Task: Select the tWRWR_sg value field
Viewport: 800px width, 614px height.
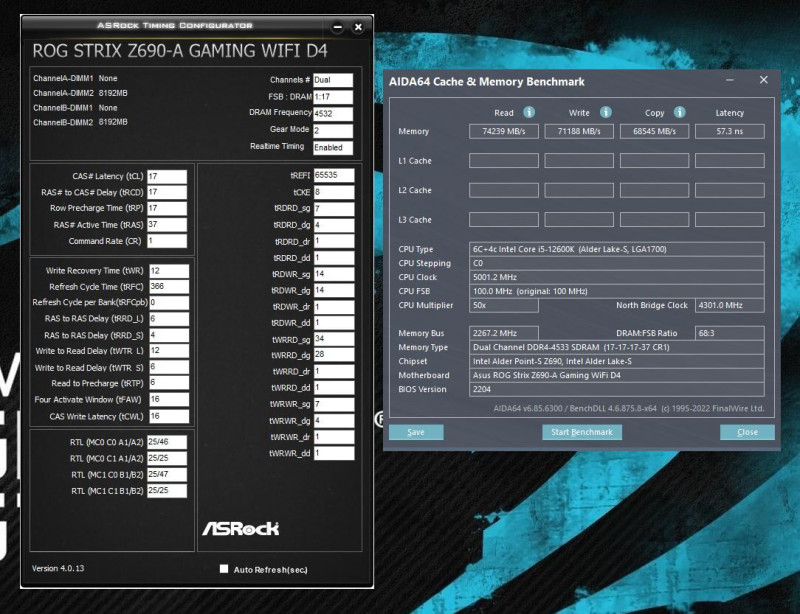Action: click(x=334, y=404)
